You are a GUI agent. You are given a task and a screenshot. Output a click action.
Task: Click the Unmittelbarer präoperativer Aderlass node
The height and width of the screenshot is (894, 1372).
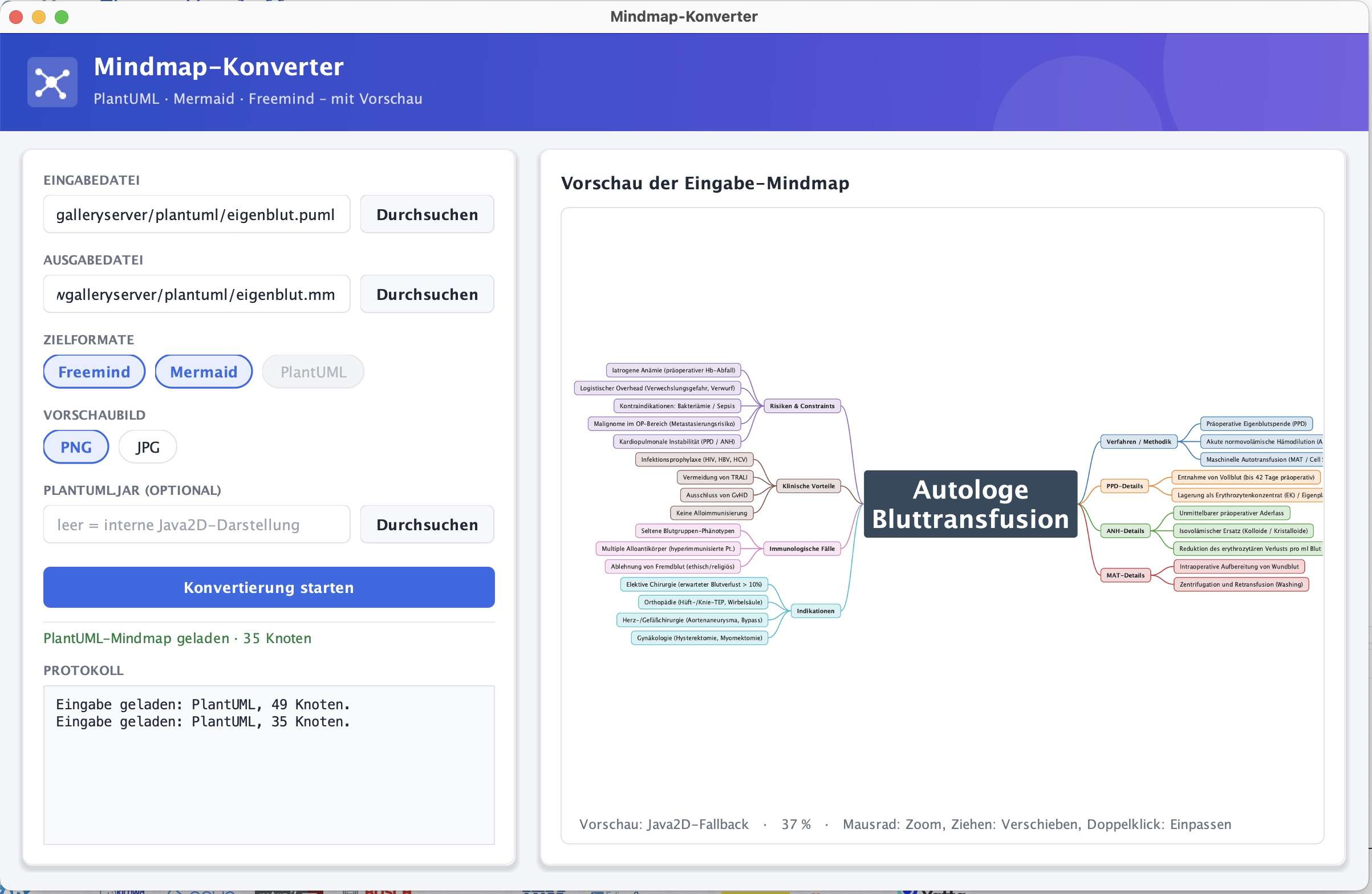(x=1231, y=513)
